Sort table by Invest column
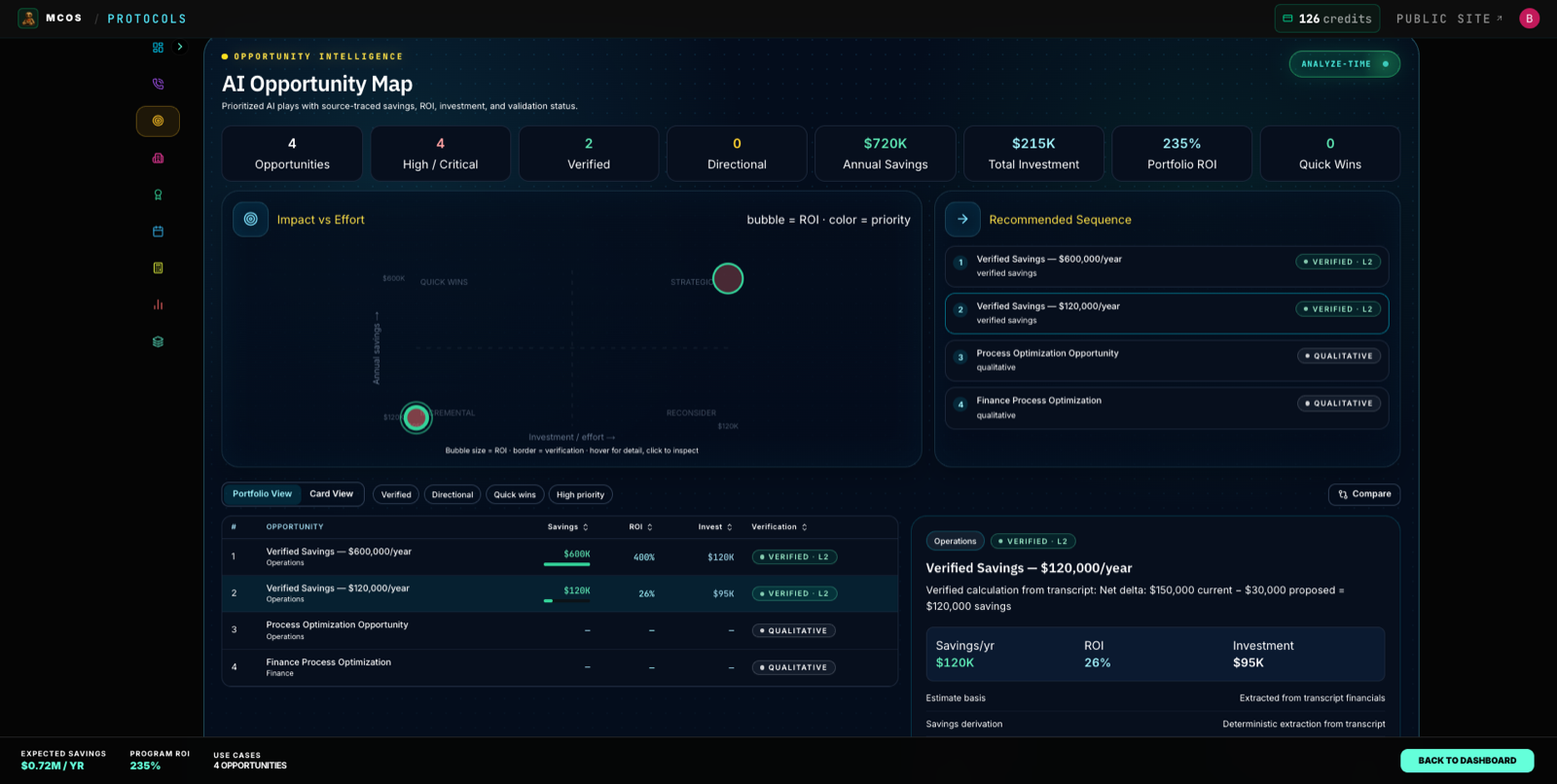1557x784 pixels. point(715,527)
